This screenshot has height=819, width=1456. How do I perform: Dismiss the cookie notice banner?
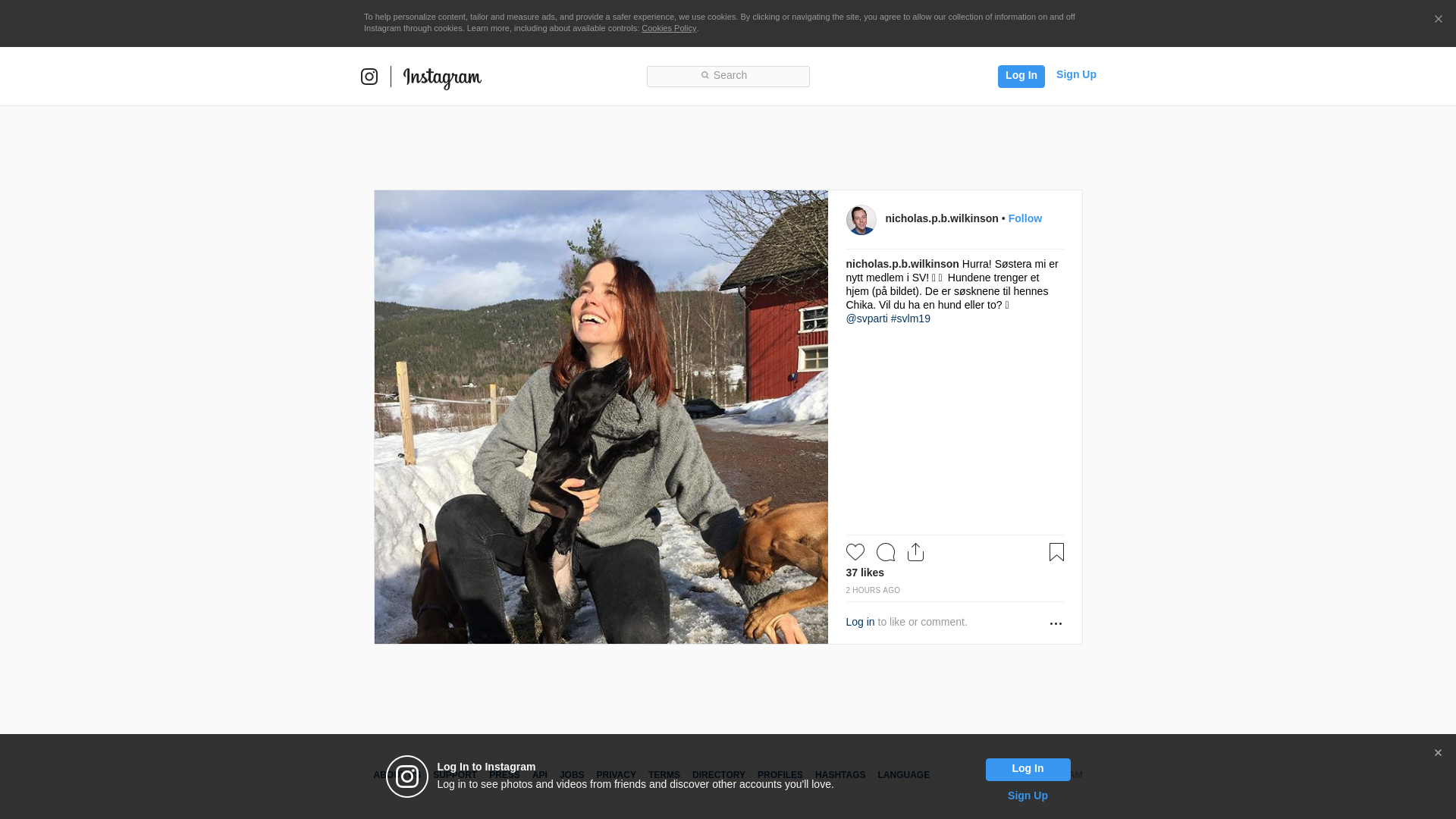[x=1438, y=19]
